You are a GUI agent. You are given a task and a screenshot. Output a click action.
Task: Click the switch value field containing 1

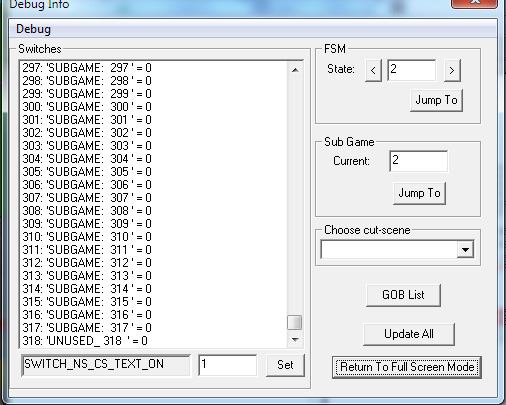click(x=227, y=365)
